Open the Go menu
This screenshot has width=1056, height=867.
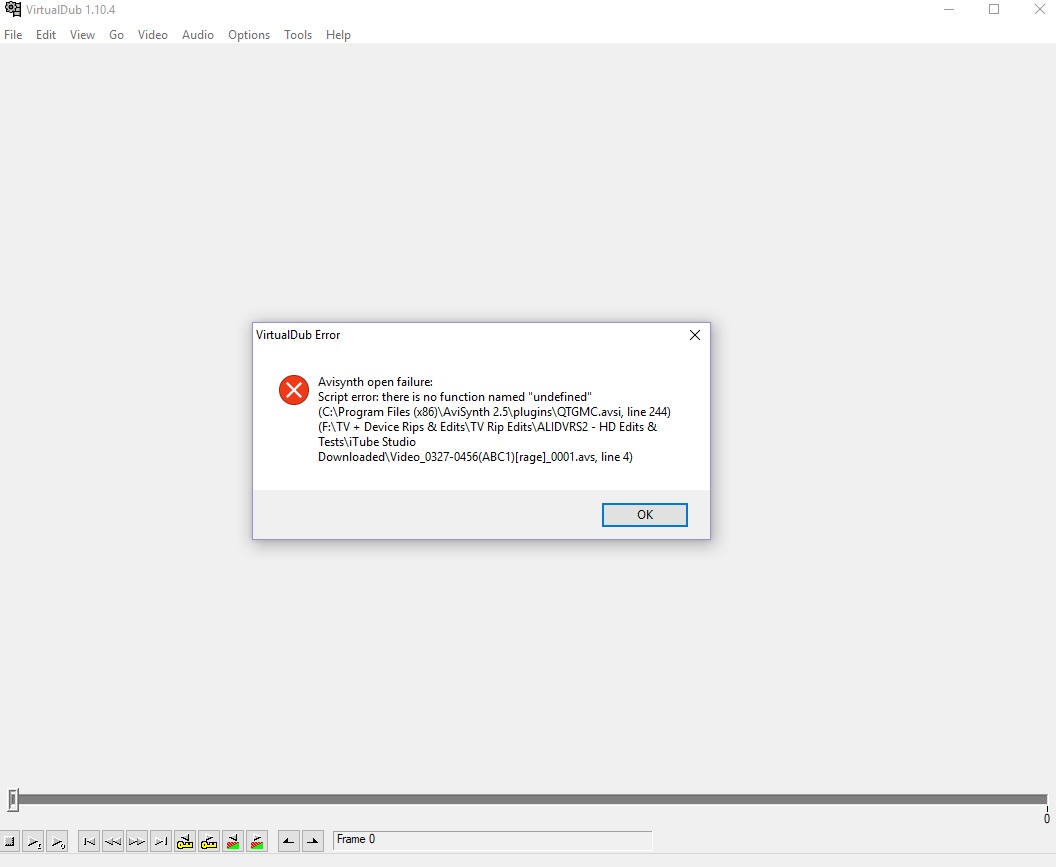117,35
